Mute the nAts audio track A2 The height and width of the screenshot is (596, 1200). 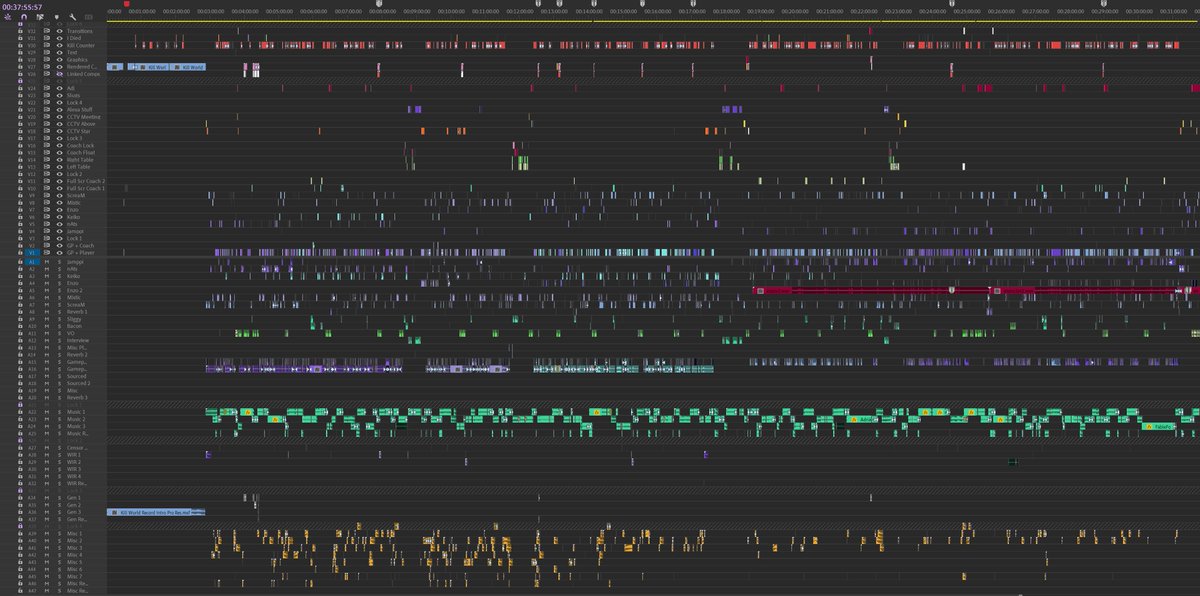(46, 269)
